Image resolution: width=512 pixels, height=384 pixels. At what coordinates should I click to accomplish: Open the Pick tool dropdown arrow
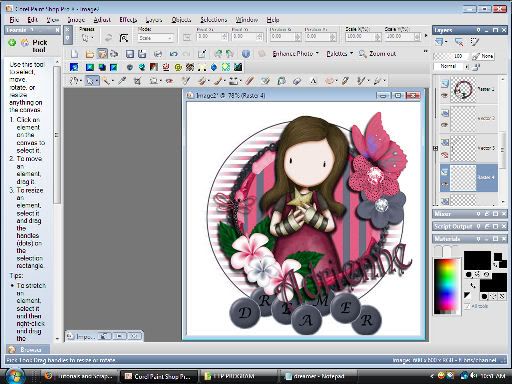(97, 80)
